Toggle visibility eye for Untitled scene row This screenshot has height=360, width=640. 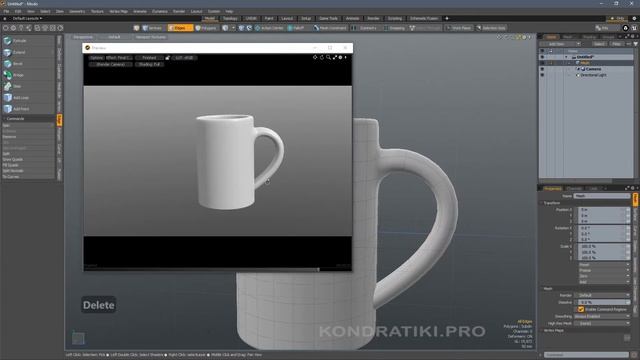point(542,57)
